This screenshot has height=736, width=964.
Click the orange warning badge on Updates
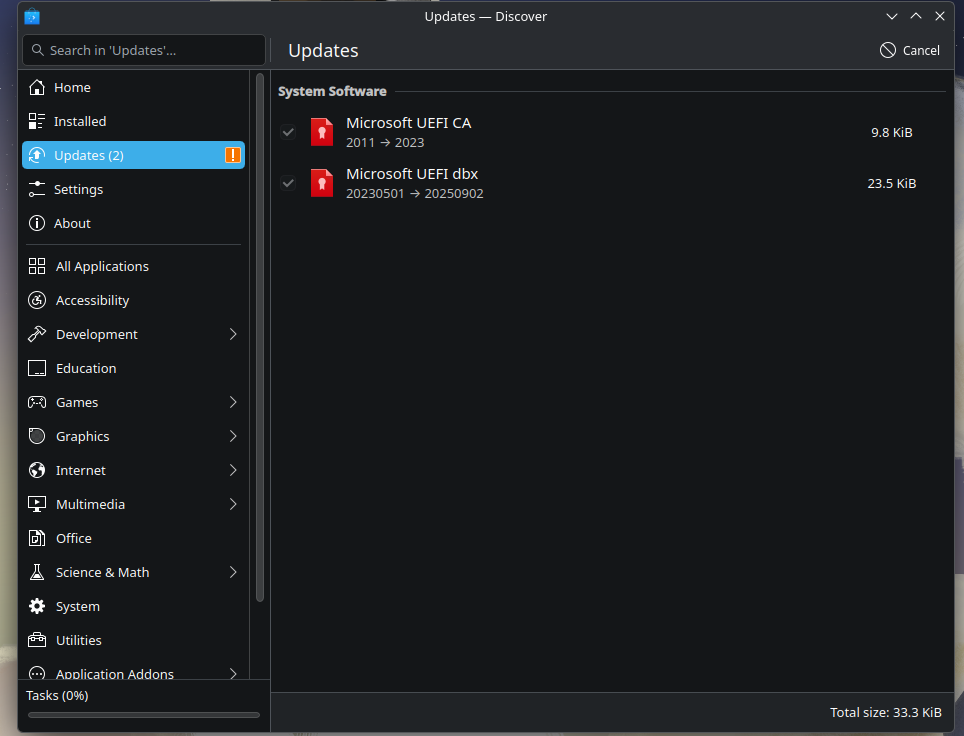click(233, 155)
